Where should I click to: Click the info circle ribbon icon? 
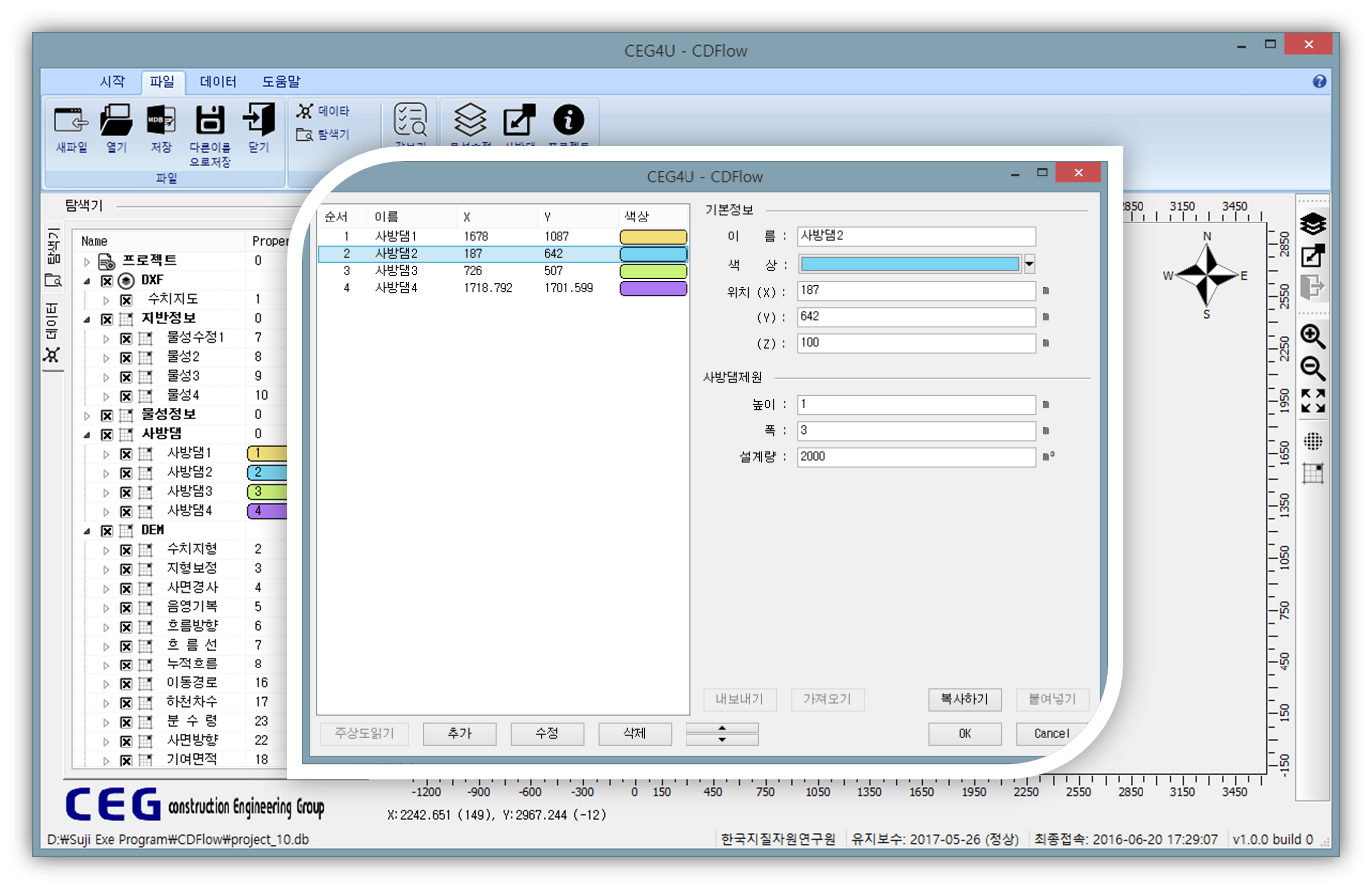[568, 120]
